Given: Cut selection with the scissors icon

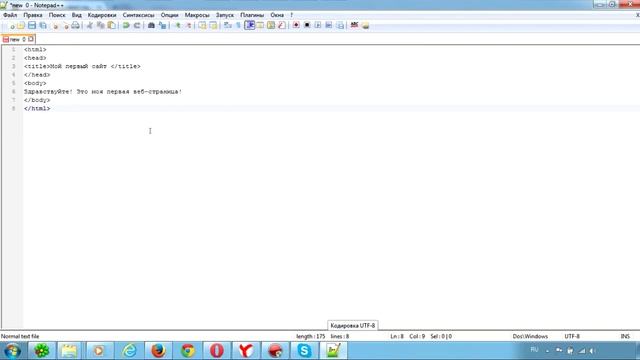Looking at the screenshot, I should [x=89, y=25].
